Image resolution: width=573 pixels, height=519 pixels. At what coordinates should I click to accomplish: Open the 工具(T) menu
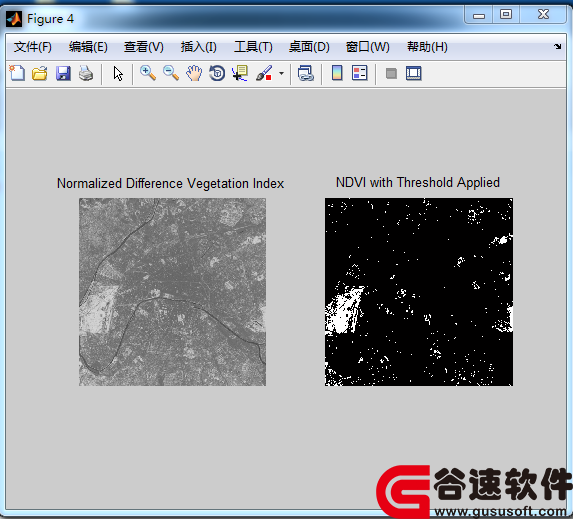253,47
